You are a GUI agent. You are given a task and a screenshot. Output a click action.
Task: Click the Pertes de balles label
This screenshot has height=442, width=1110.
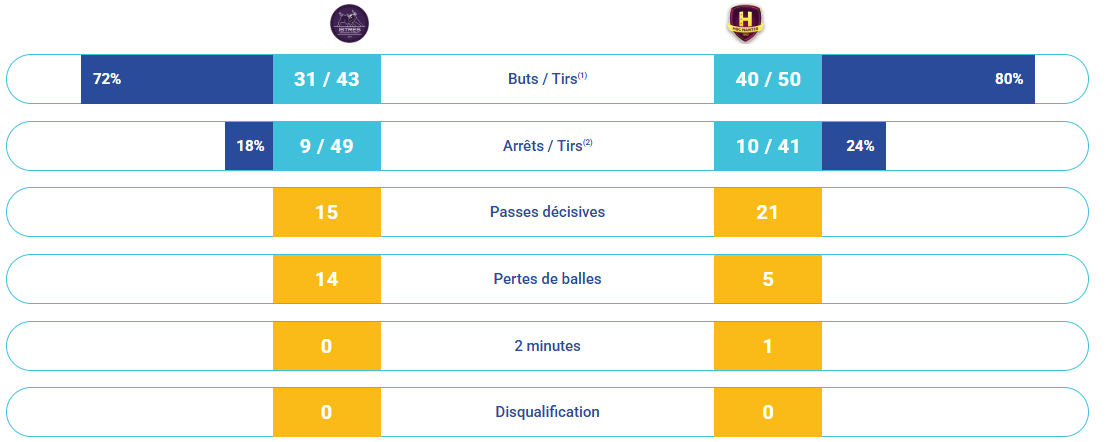click(x=547, y=279)
